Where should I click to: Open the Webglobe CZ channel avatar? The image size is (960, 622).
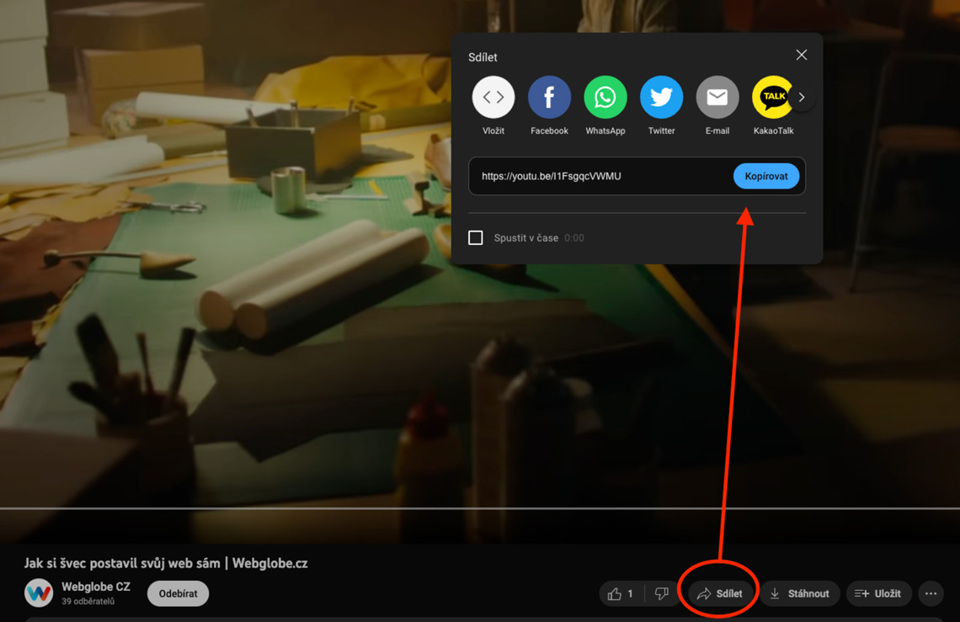[39, 593]
